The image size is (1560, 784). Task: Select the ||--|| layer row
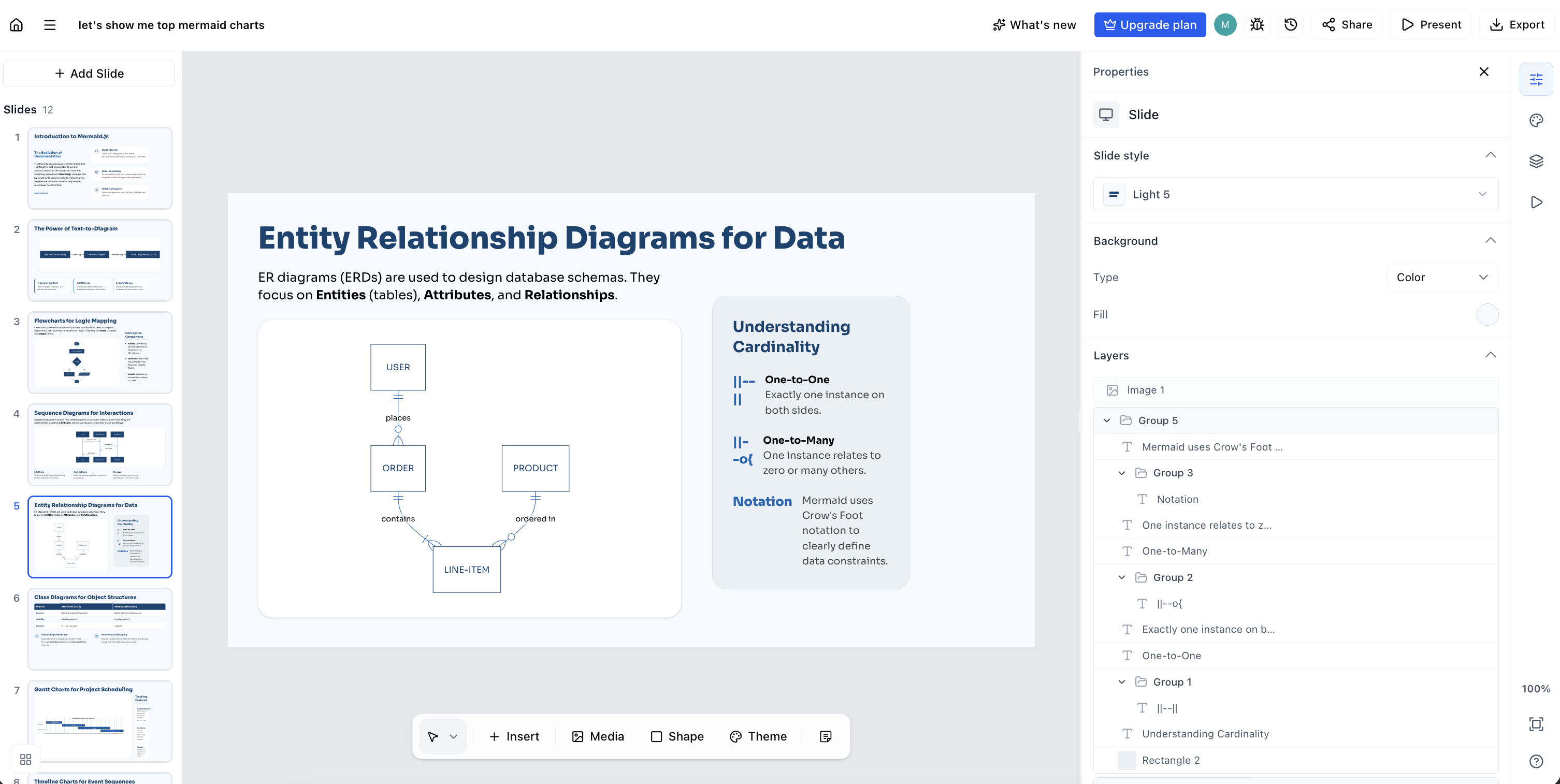point(1295,708)
